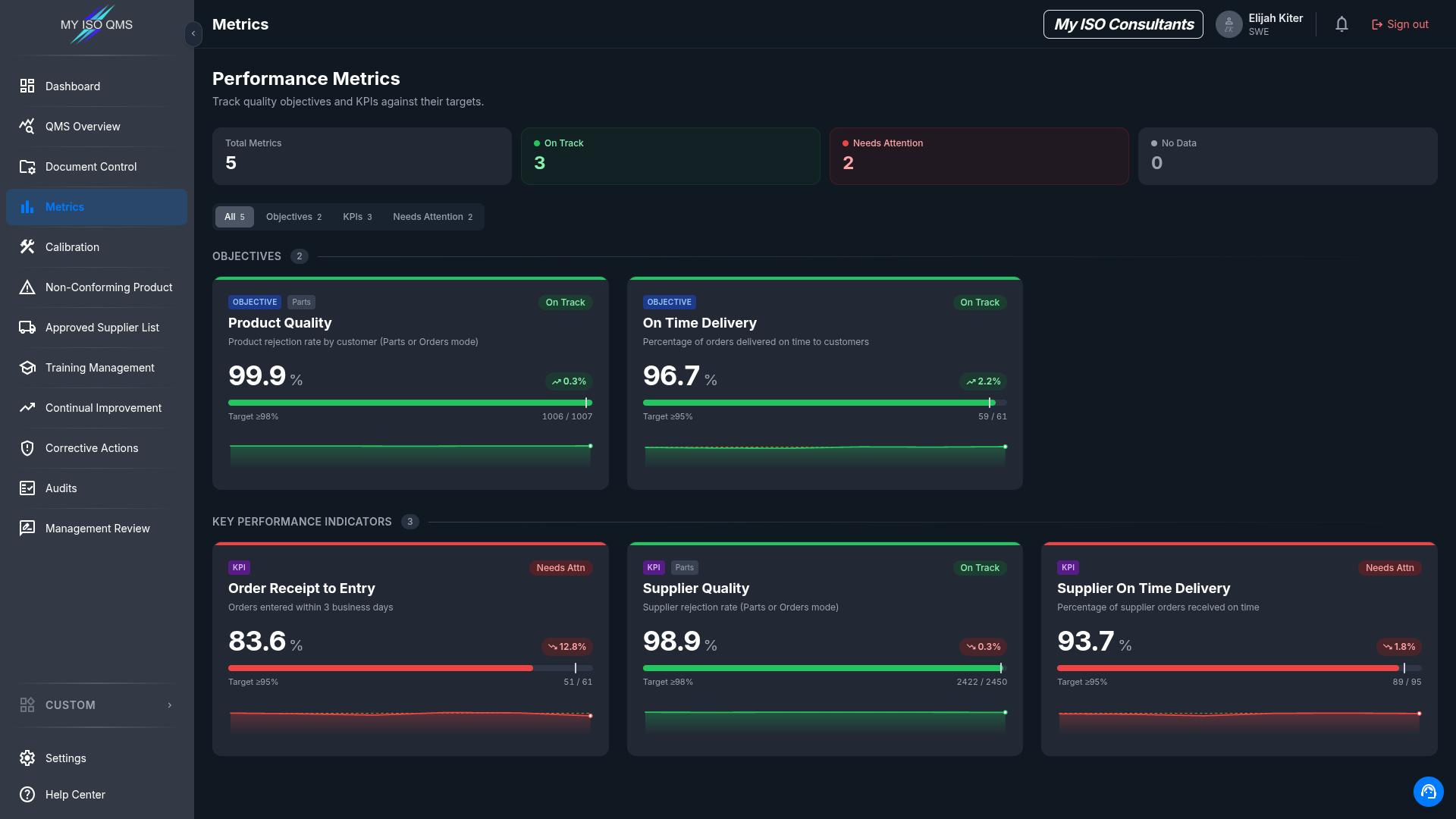Click the Document Control folder icon
The width and height of the screenshot is (1456, 819).
click(27, 167)
